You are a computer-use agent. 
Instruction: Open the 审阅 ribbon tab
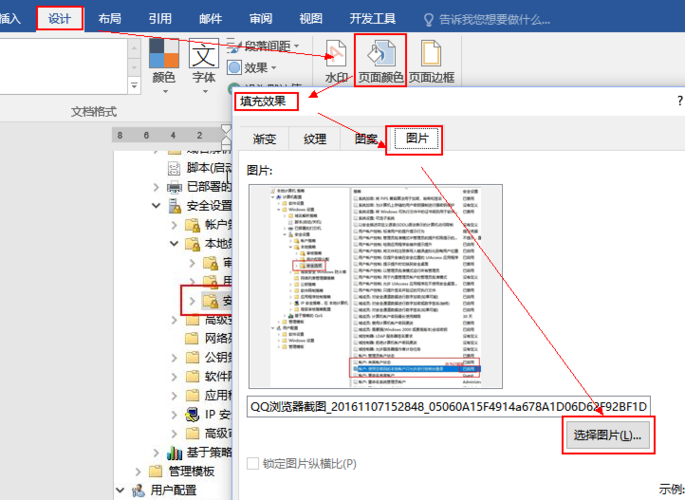tap(261, 19)
